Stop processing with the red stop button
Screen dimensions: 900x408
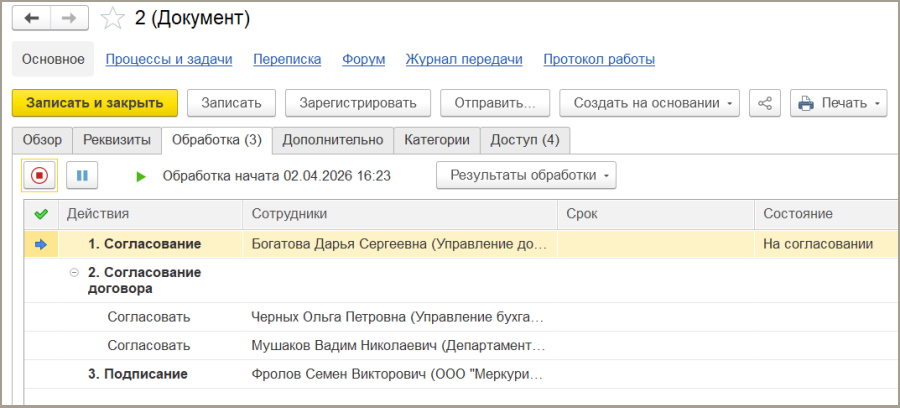tap(39, 175)
